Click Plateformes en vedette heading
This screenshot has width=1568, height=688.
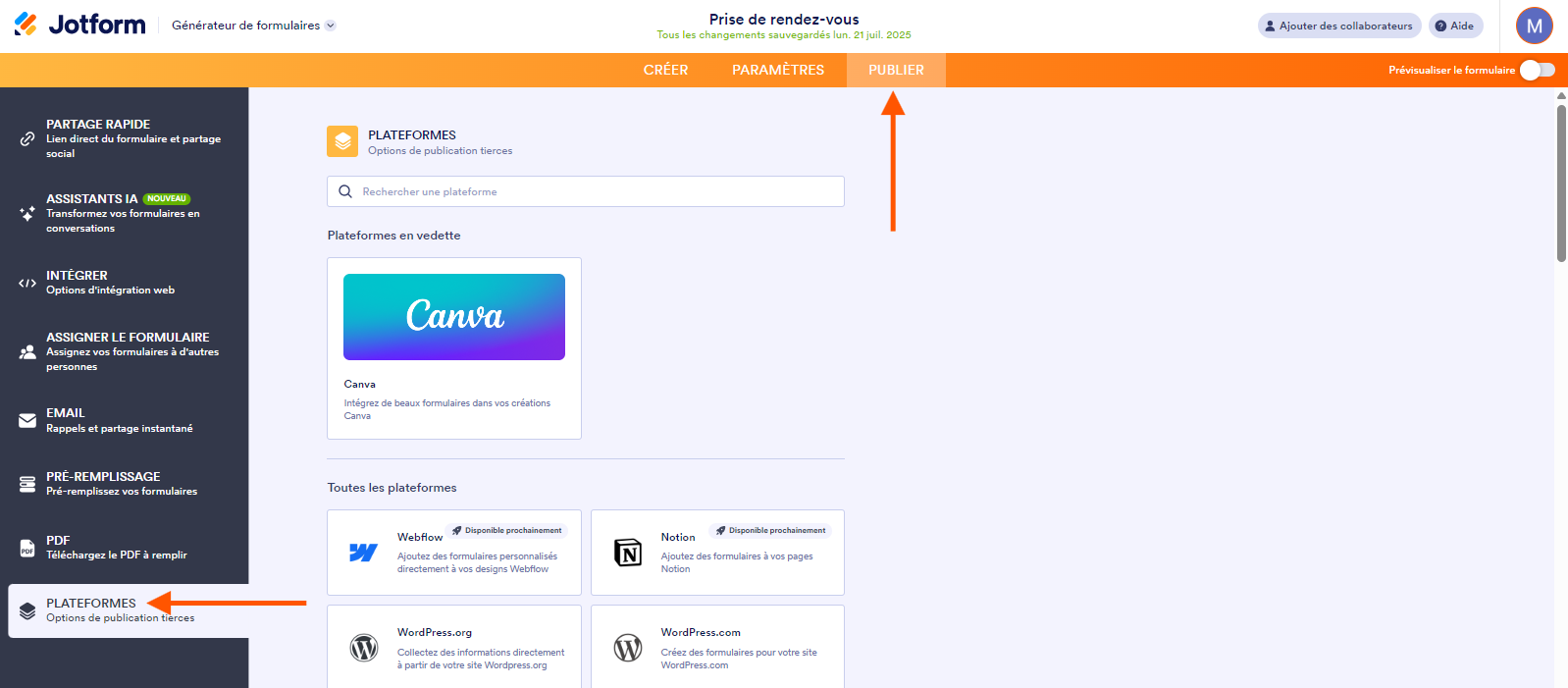tap(393, 236)
